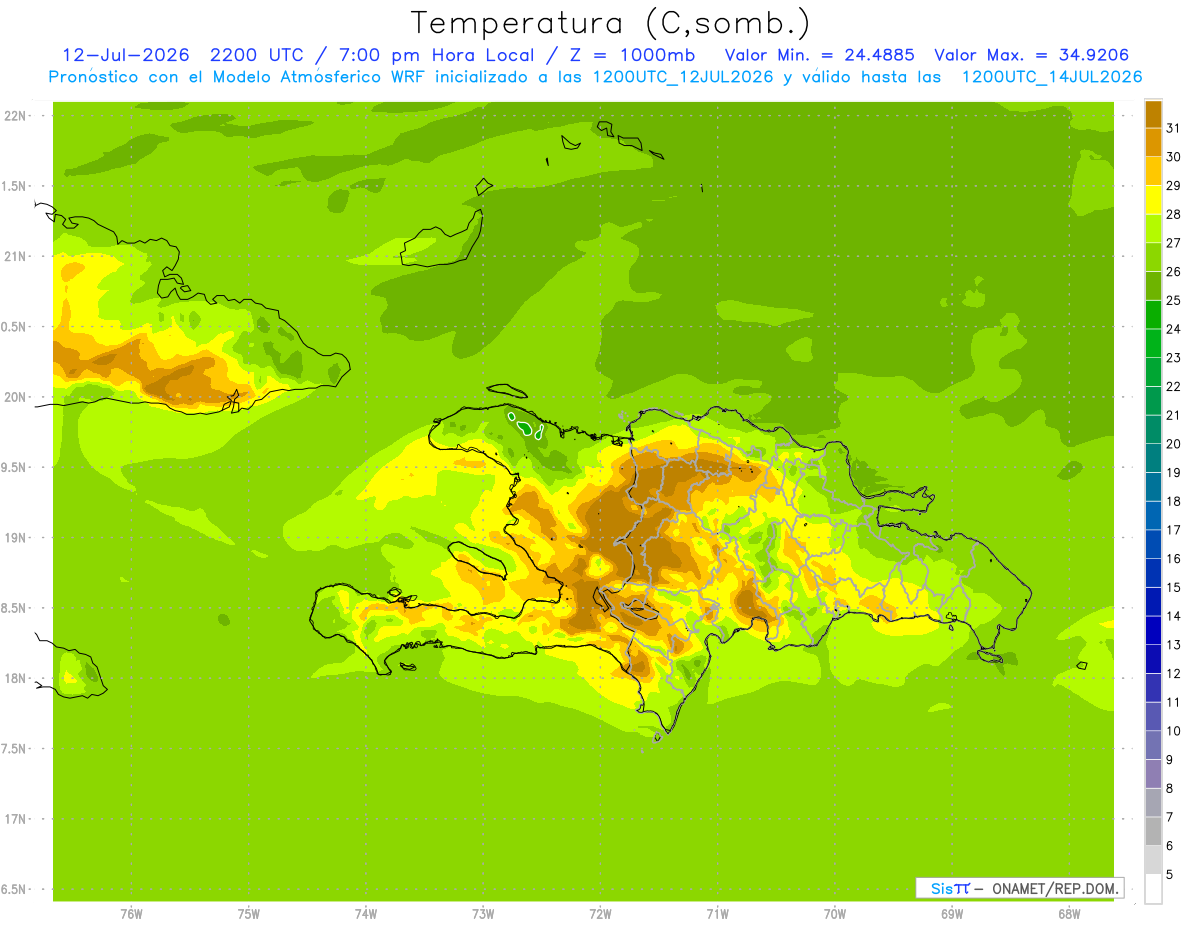Click the 19N latitude axis label

(x=17, y=538)
